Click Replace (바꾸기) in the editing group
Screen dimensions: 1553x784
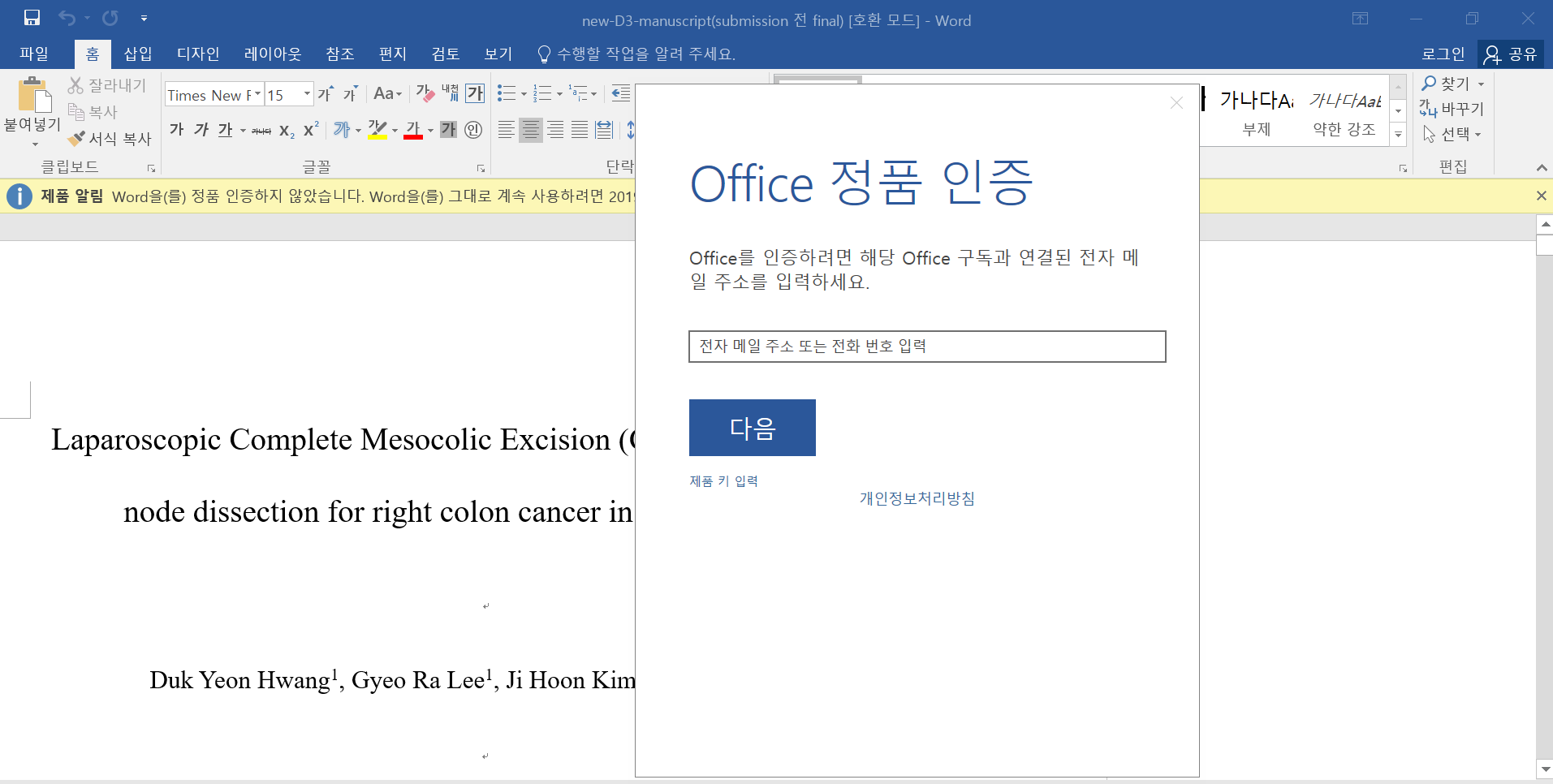1452,109
